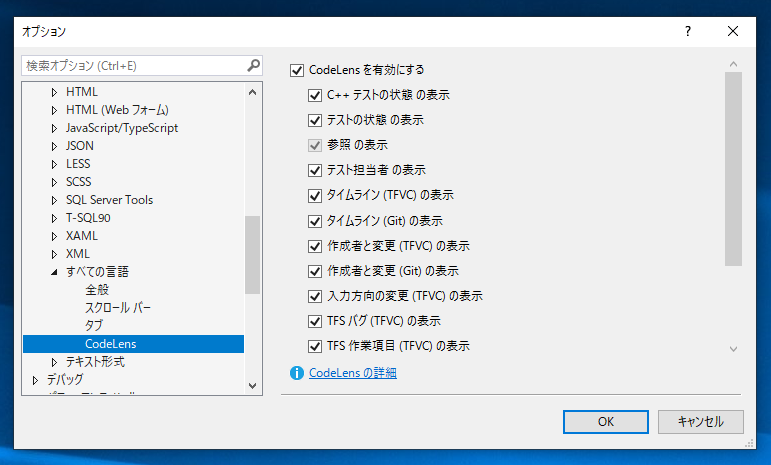Image resolution: width=771 pixels, height=465 pixels.
Task: Expand HTML (Web フォーム) node
Action: [x=54, y=111]
